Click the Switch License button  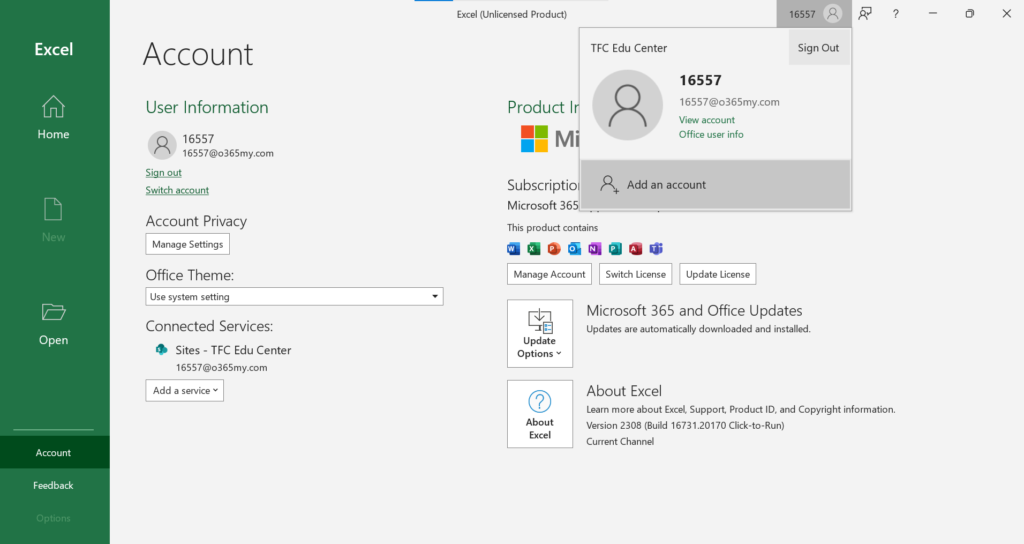pos(635,274)
